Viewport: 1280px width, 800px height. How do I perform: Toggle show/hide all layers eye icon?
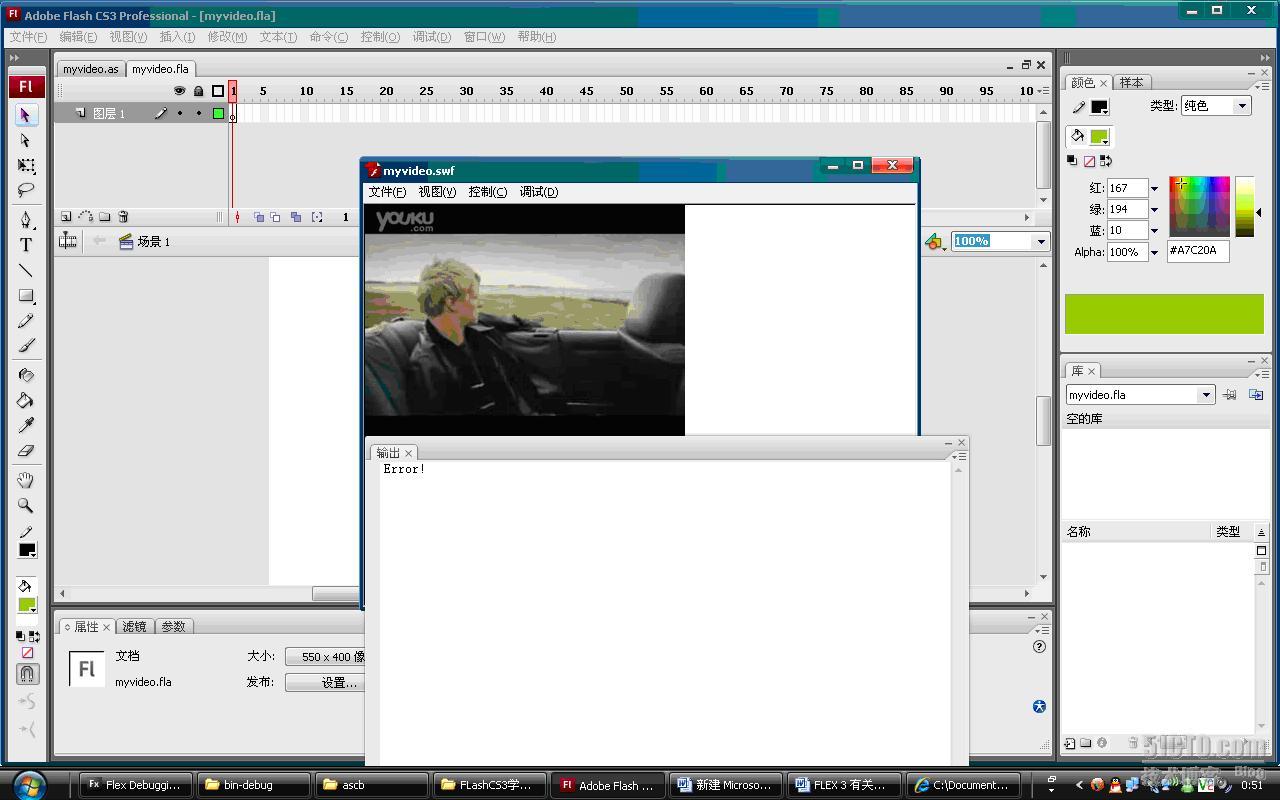coord(180,91)
